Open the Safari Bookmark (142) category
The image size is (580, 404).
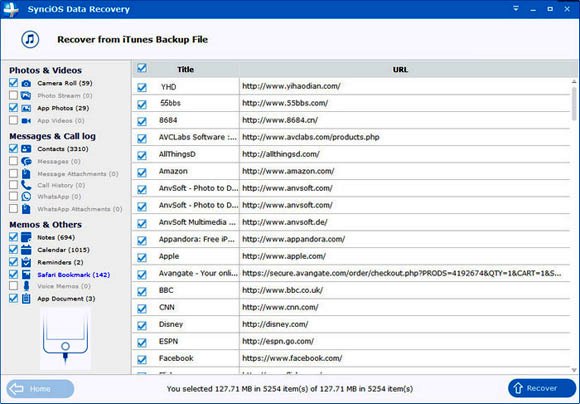74,275
